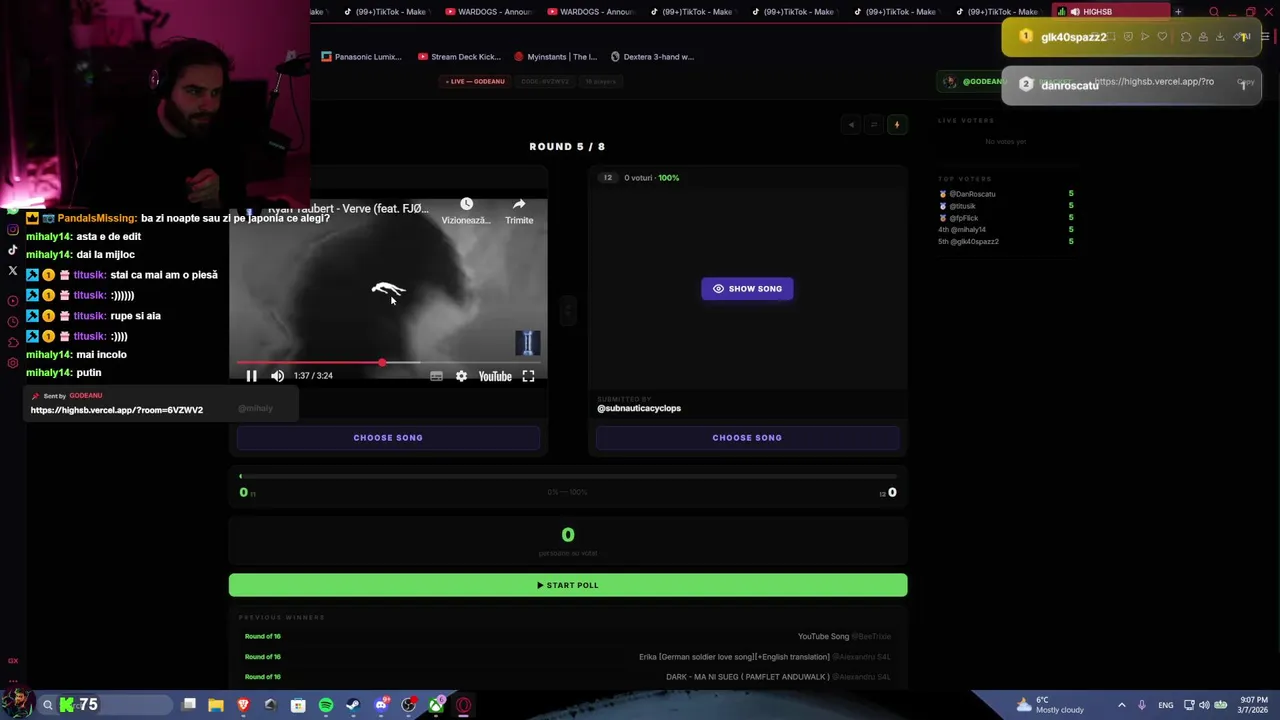
Task: Click the browser tab search icon
Action: 1214,12
